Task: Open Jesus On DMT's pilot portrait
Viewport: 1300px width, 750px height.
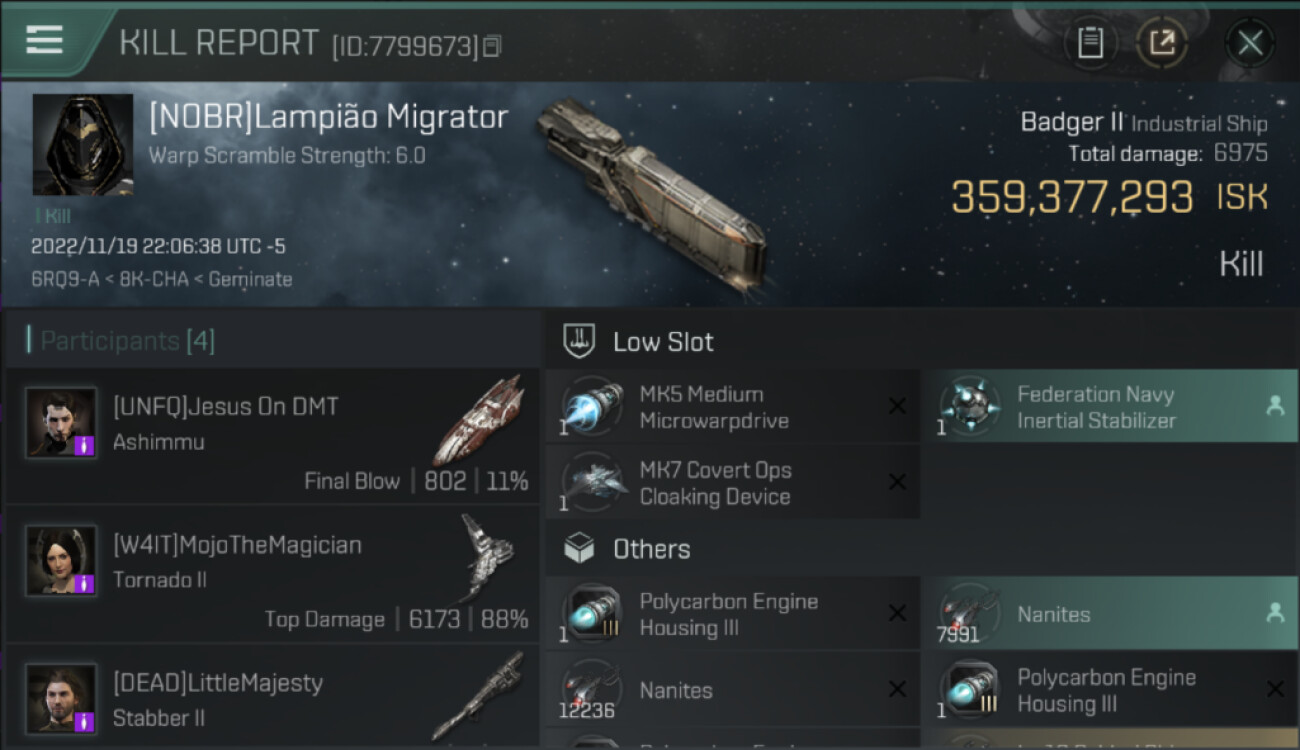Action: click(61, 423)
